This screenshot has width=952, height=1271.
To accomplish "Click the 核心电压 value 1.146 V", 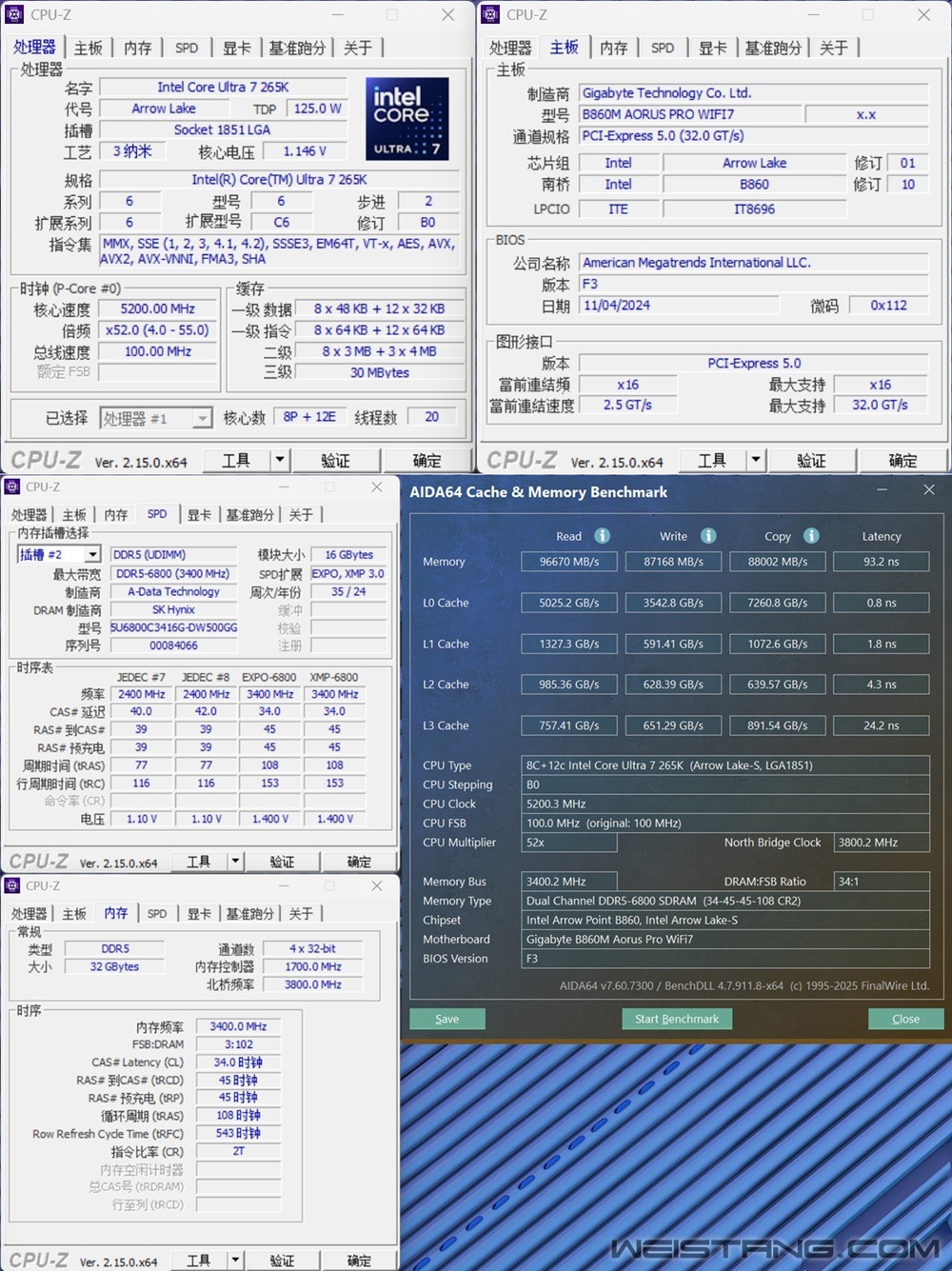I will coord(305,150).
